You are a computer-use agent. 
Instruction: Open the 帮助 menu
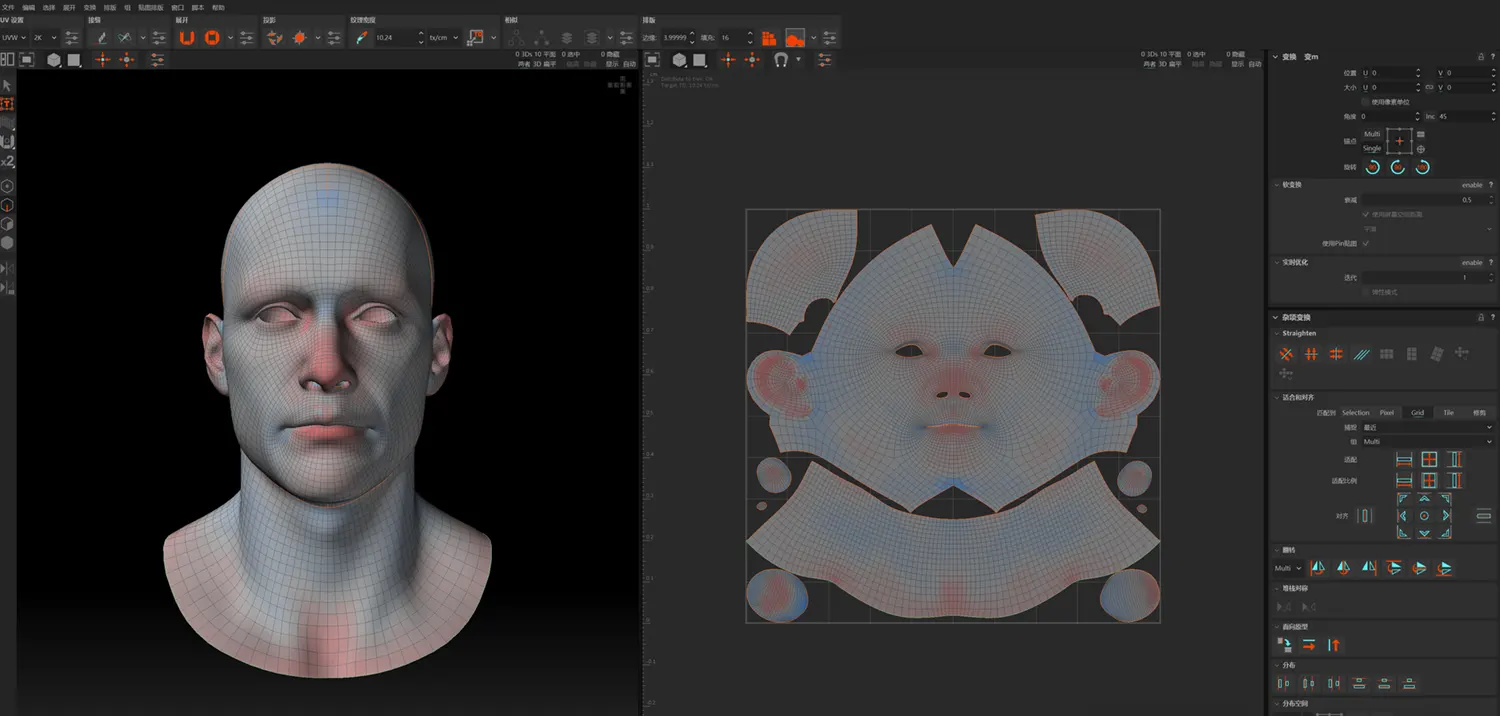[218, 7]
